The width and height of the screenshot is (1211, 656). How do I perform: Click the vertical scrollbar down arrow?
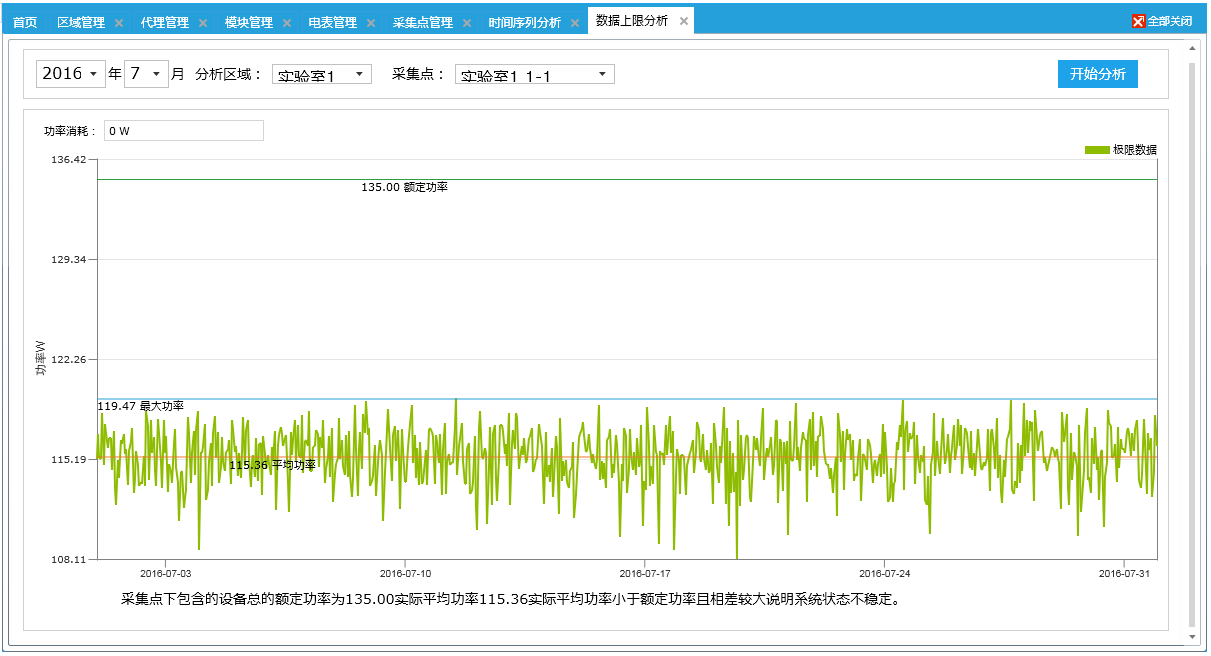[x=1191, y=636]
